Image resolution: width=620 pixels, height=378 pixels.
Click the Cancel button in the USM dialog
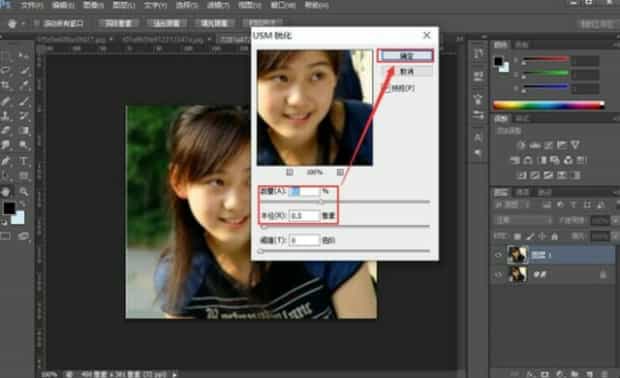click(x=406, y=72)
